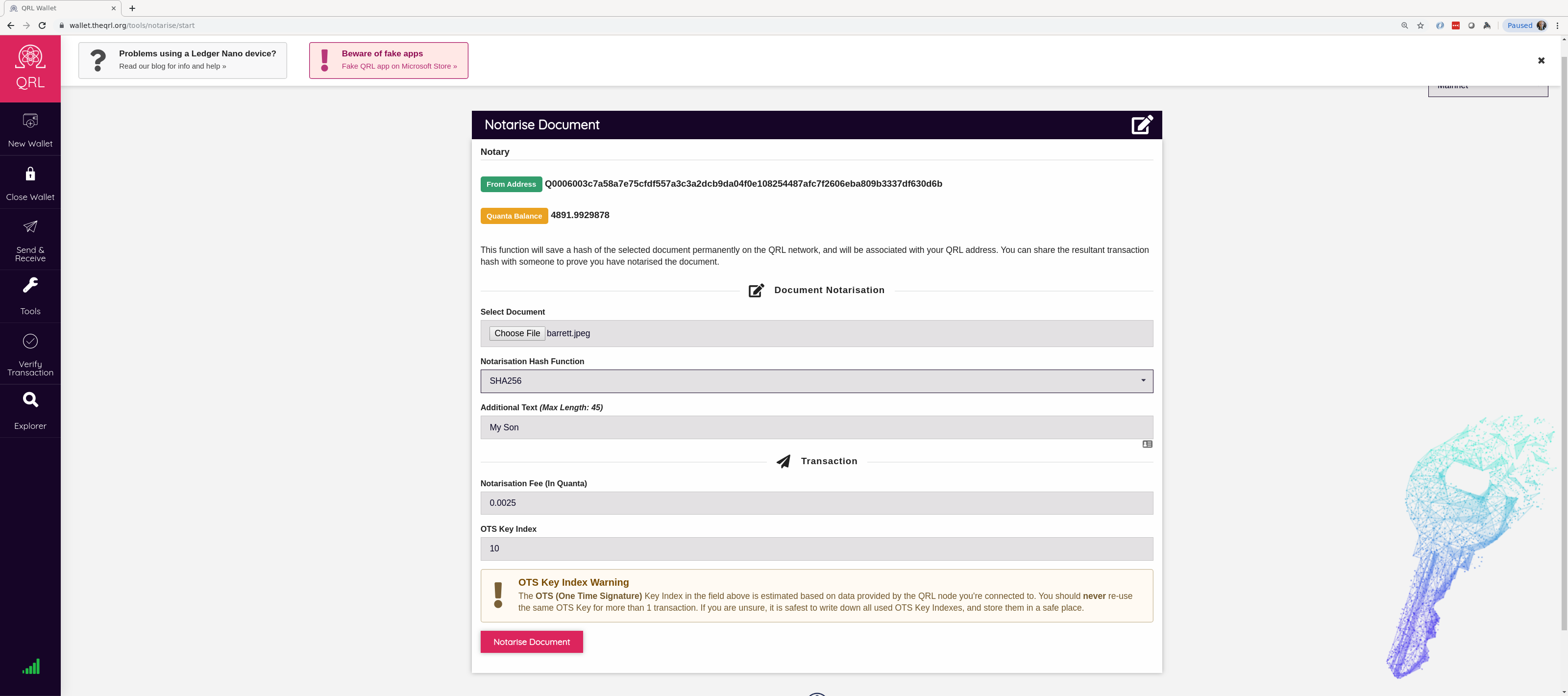Open 'Read our blog for info and help' link
The width and height of the screenshot is (1568, 696).
pos(172,66)
